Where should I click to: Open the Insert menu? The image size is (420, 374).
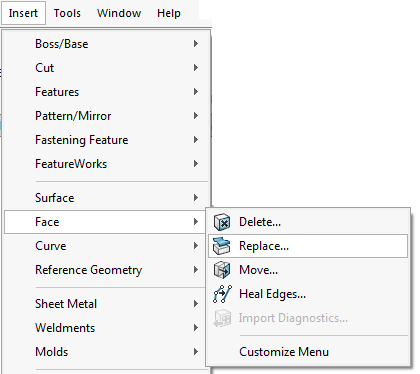[23, 13]
